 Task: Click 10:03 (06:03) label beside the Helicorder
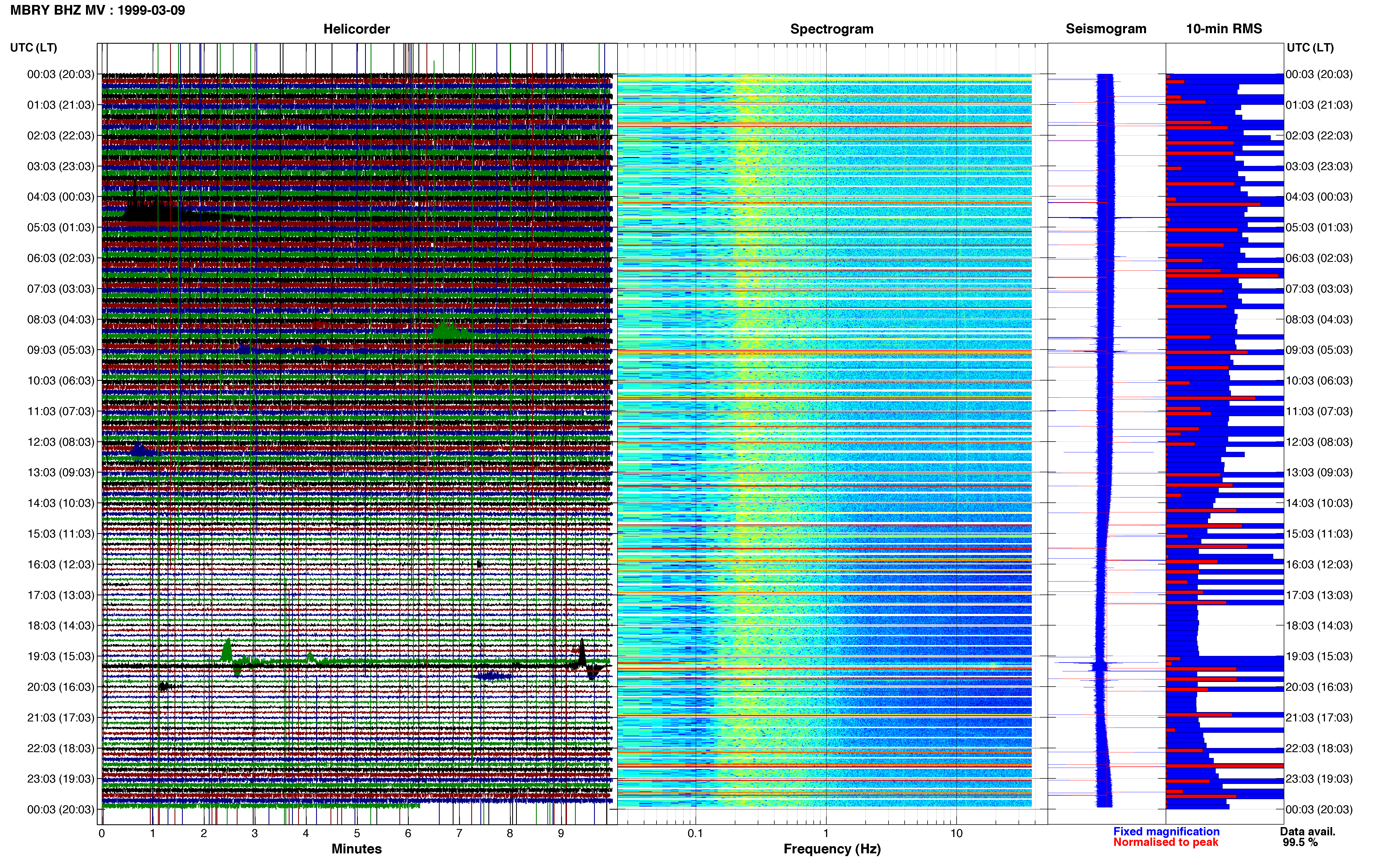click(60, 380)
